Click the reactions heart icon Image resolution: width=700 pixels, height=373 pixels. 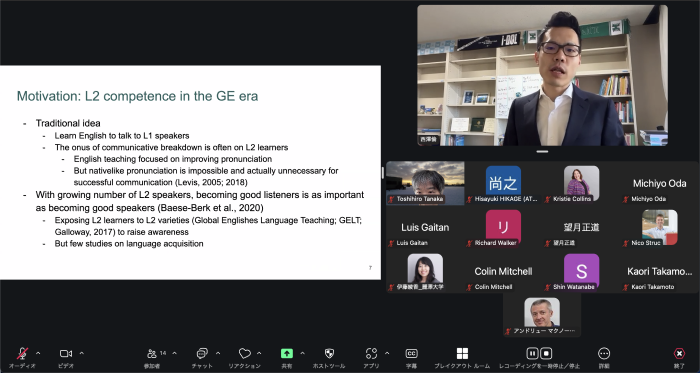244,353
